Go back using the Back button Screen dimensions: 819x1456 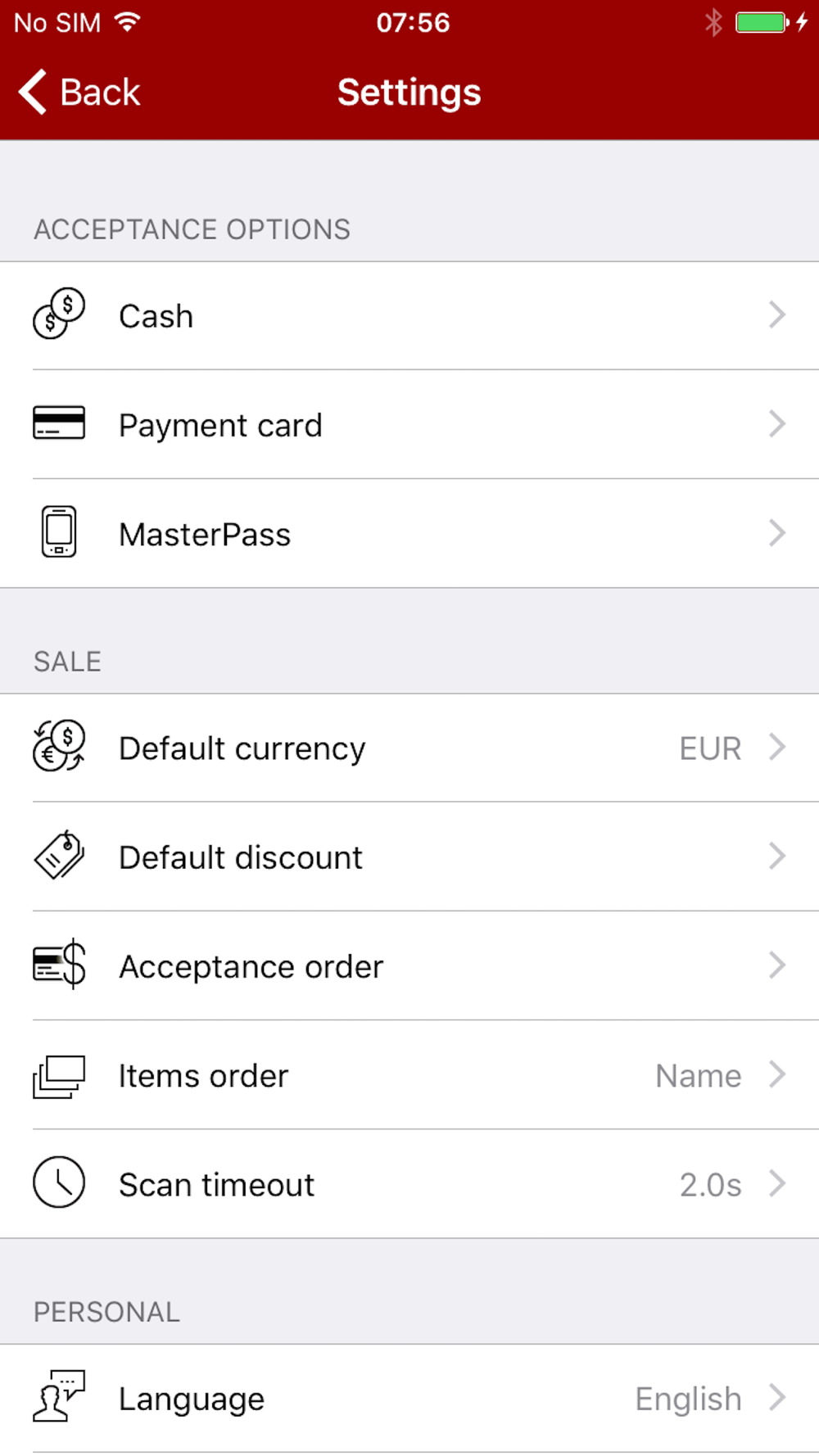click(x=79, y=92)
